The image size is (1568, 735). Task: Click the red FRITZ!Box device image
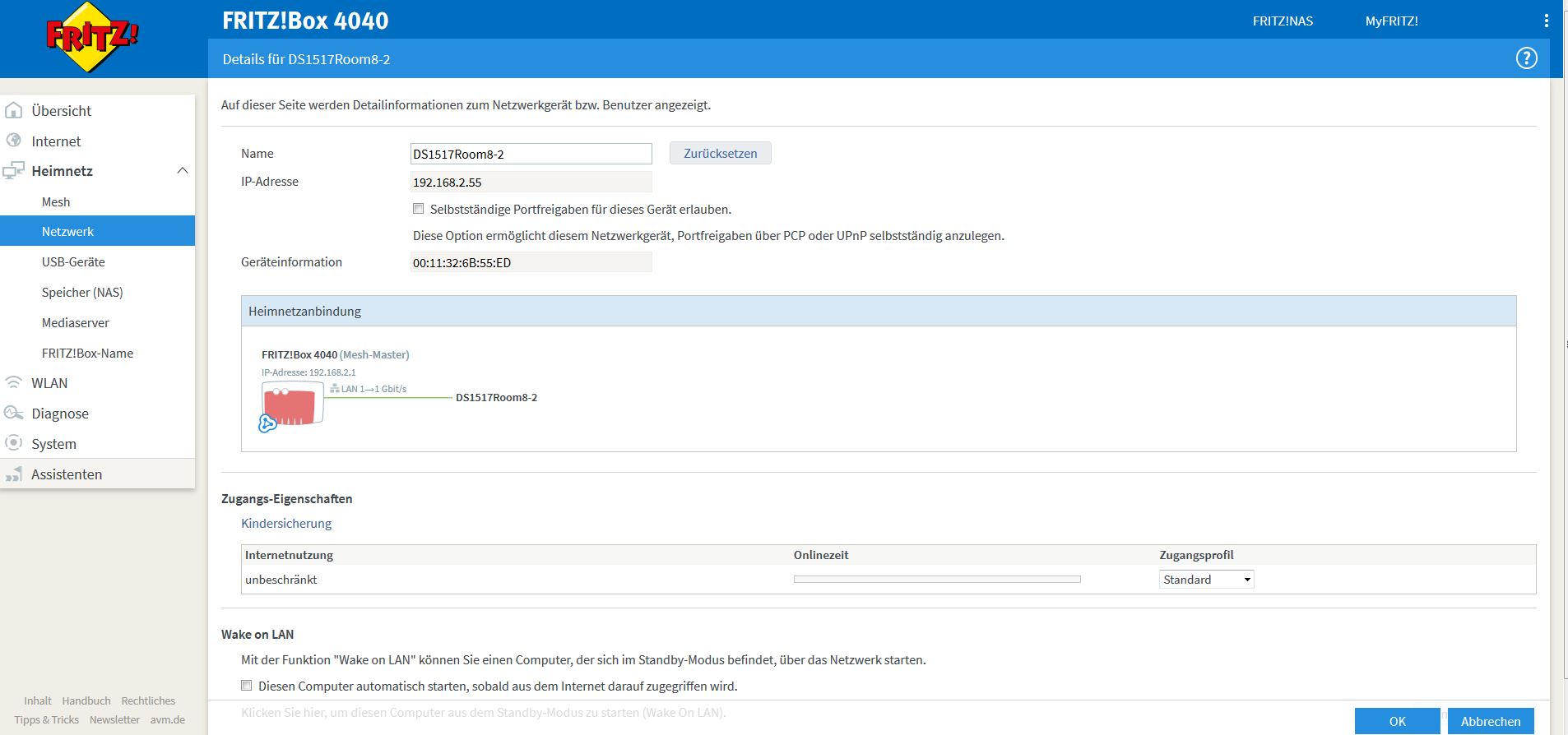tap(292, 405)
